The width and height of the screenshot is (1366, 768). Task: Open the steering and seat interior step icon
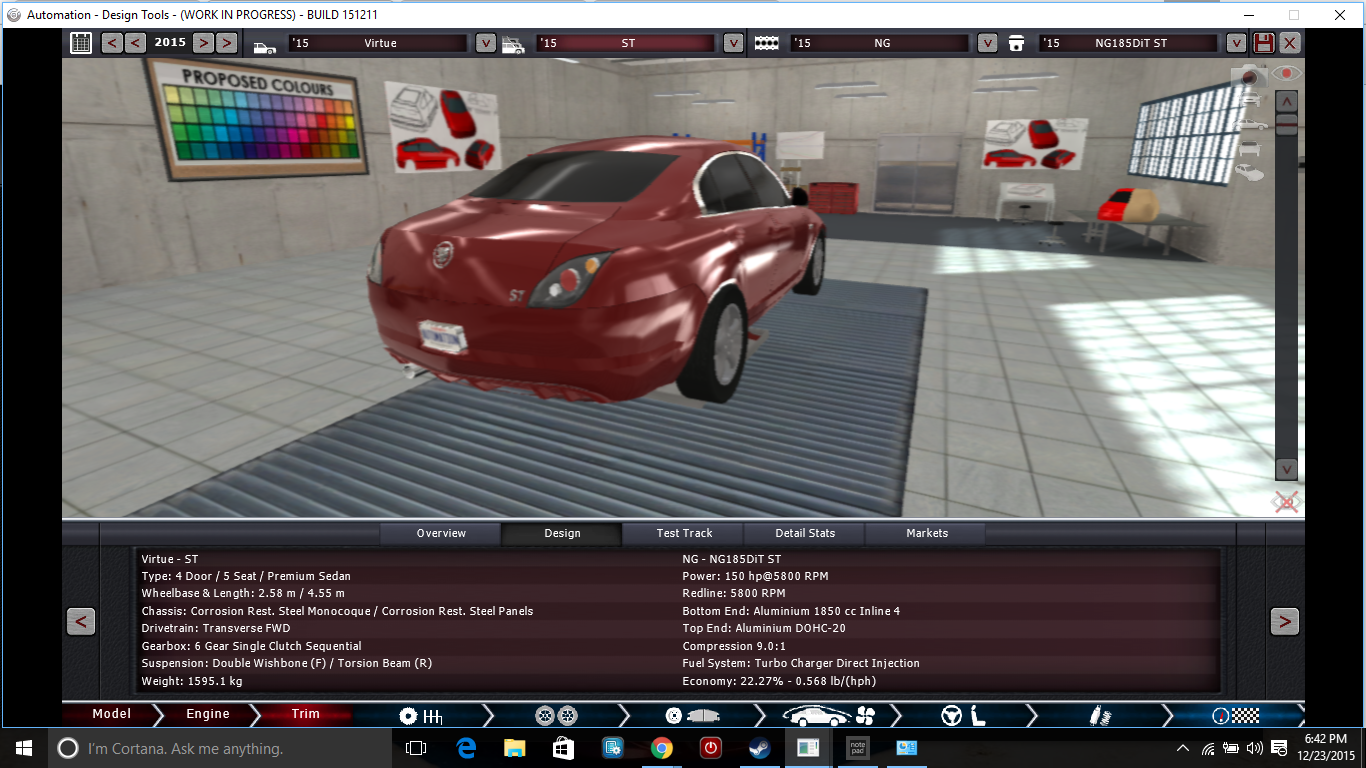click(x=963, y=716)
